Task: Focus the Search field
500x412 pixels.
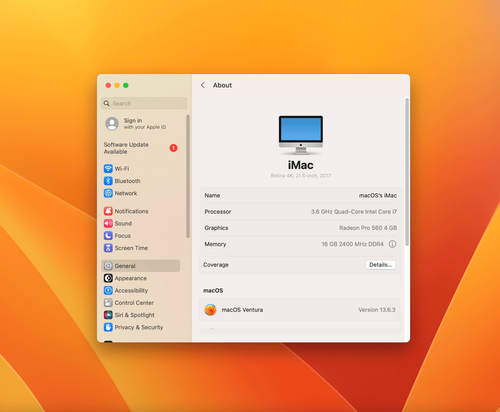Action: (x=144, y=103)
